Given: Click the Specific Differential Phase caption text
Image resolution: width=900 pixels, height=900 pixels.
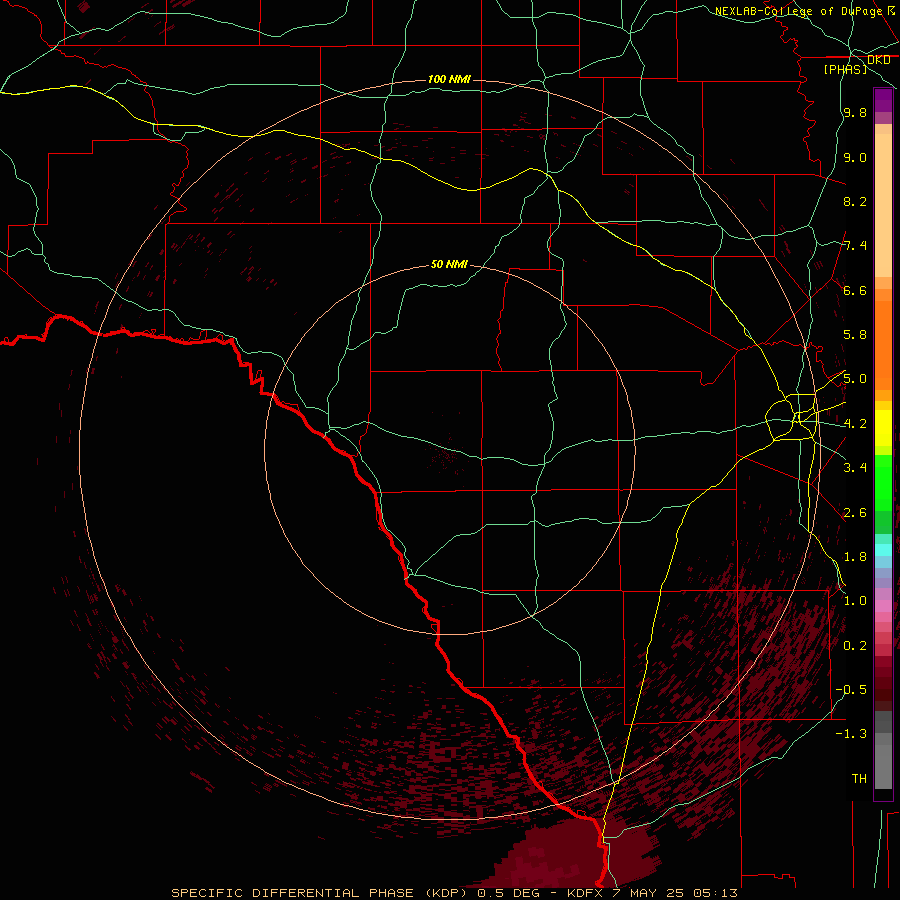Looking at the screenshot, I should (454, 893).
